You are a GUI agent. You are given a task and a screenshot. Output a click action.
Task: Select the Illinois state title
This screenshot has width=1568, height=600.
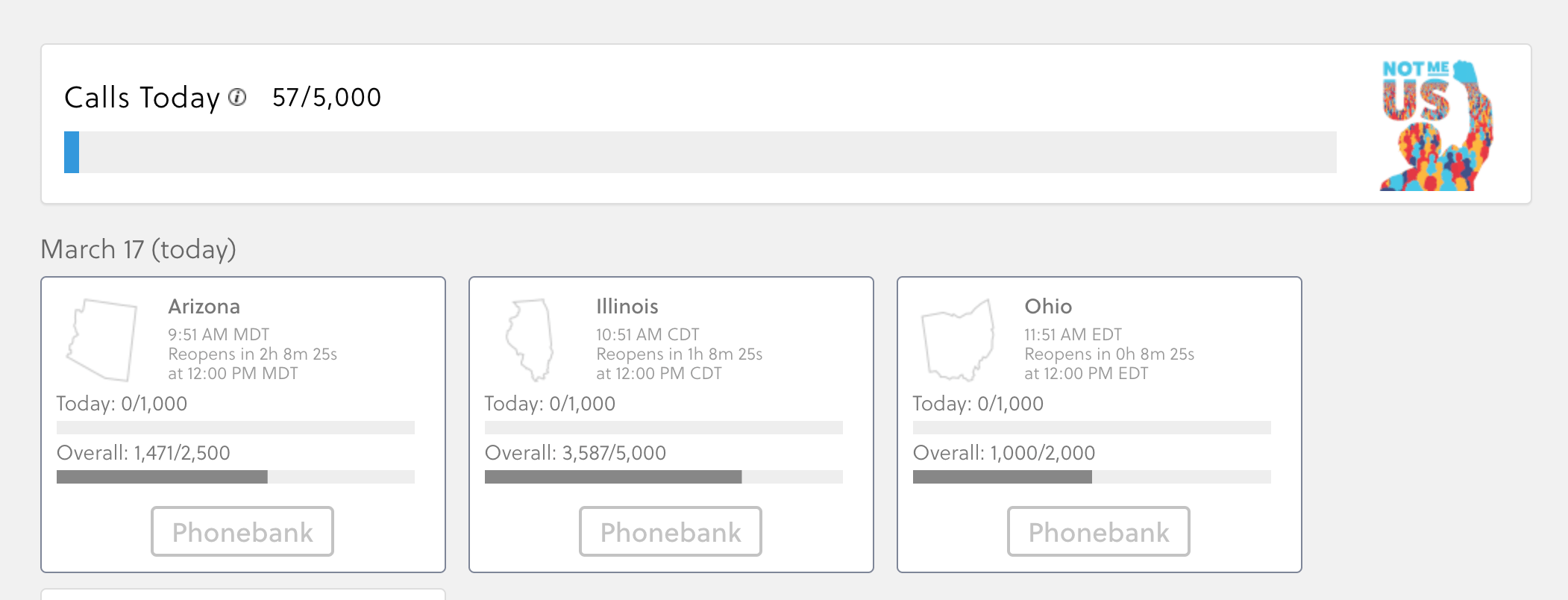[627, 307]
